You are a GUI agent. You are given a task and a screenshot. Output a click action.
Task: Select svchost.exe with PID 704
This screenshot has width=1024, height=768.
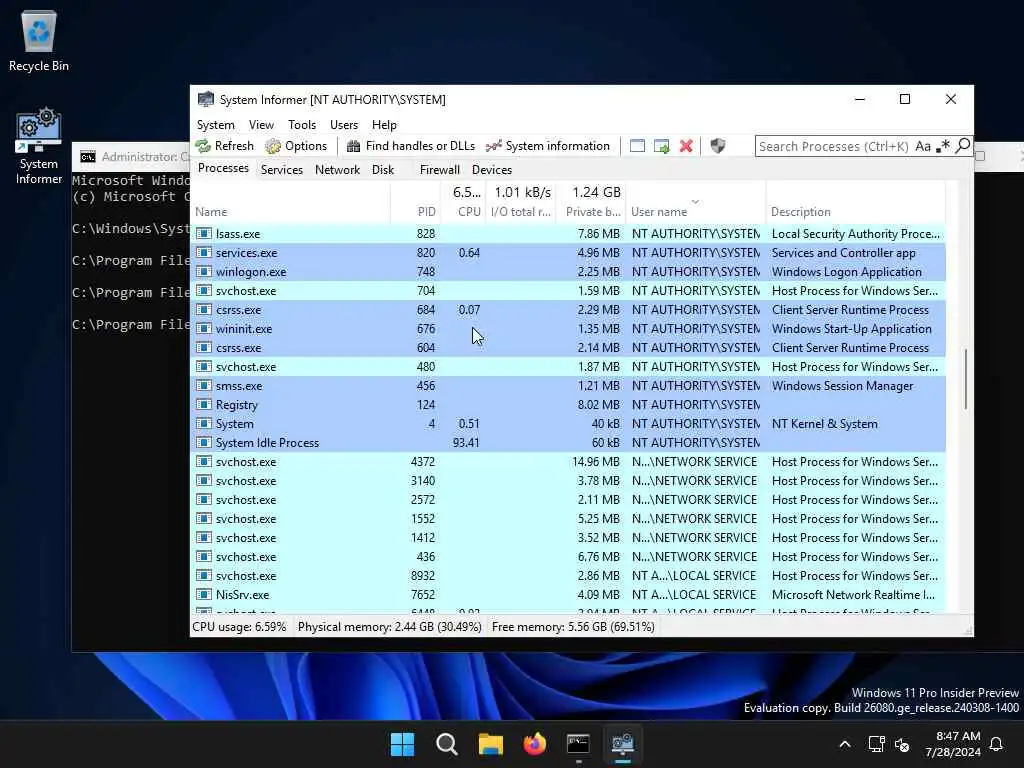568,291
